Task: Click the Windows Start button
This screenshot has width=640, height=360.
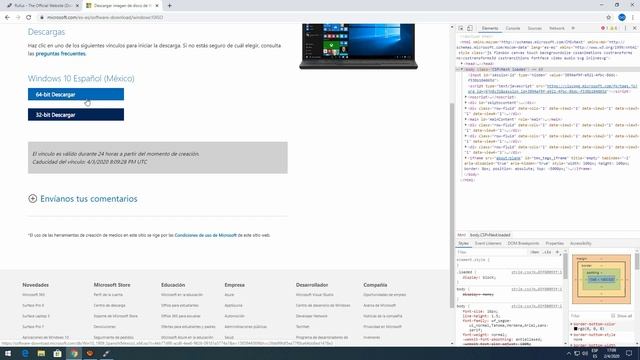Action: point(8,353)
